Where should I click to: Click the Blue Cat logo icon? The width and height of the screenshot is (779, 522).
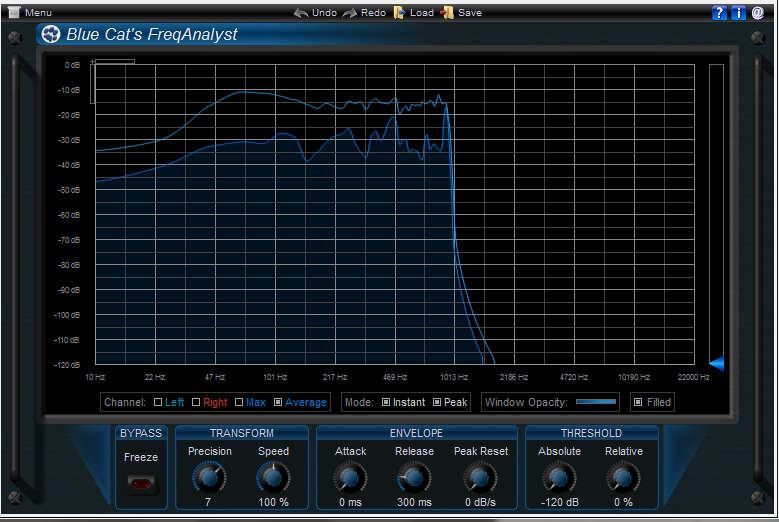click(x=51, y=34)
